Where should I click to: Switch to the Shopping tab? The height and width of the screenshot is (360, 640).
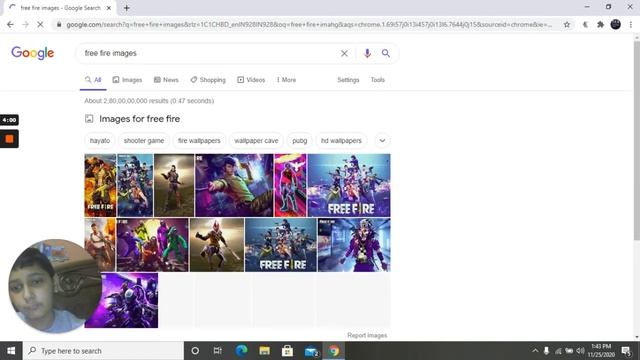(208, 80)
